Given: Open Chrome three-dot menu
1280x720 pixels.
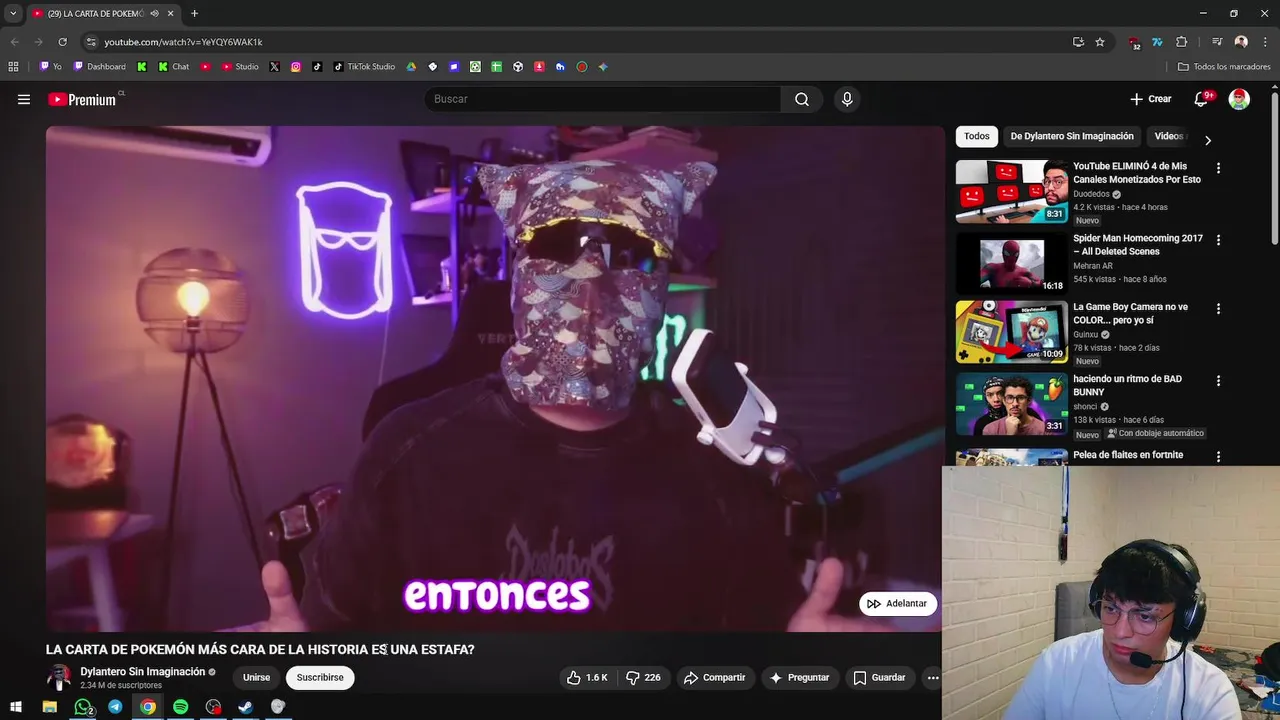Looking at the screenshot, I should tap(1266, 42).
